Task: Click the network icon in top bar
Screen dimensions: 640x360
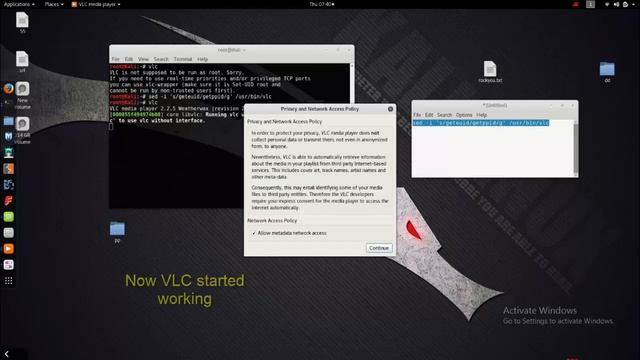Action: point(607,4)
